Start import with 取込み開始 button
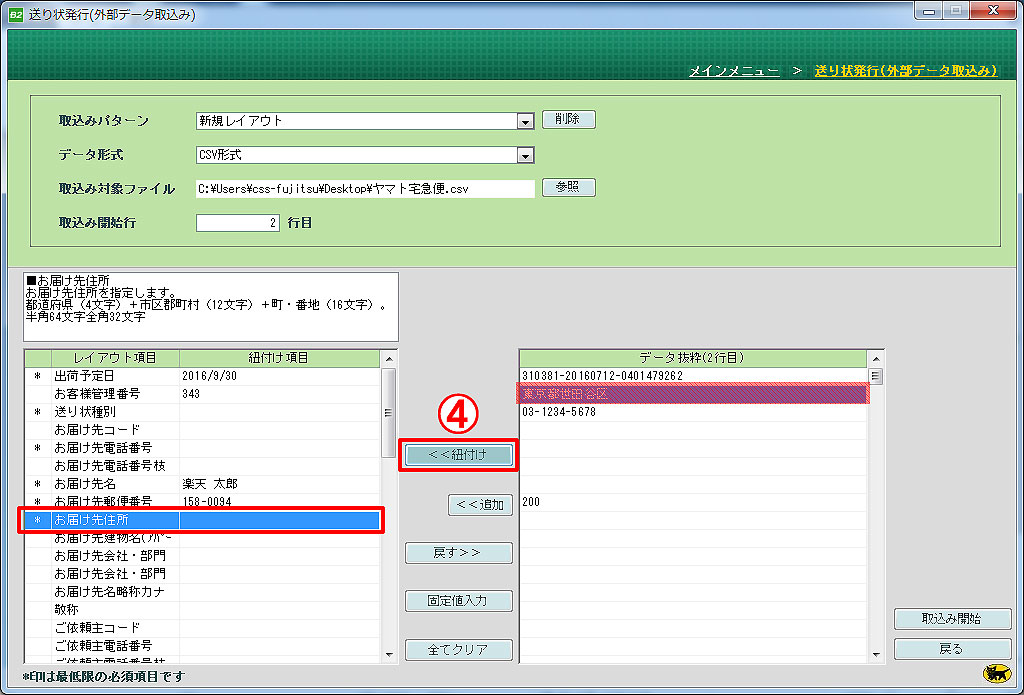 point(952,619)
